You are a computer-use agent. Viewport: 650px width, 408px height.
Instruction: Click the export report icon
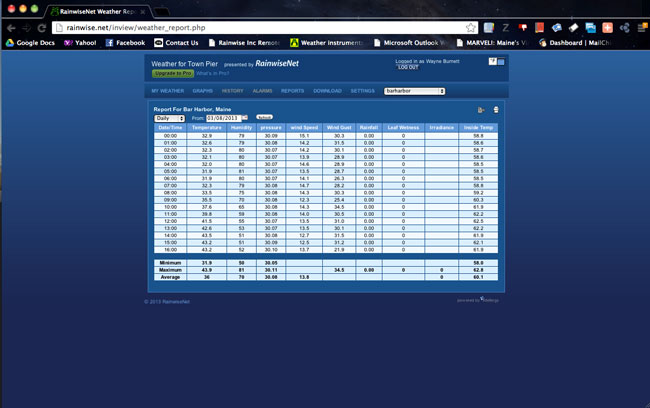point(481,110)
